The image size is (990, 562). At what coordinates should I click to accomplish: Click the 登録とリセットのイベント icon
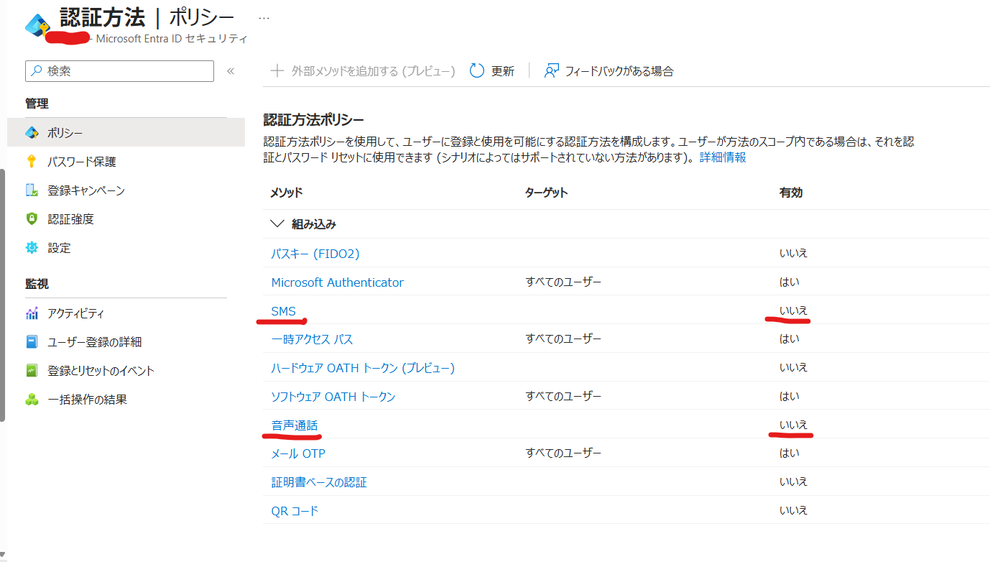click(x=32, y=371)
